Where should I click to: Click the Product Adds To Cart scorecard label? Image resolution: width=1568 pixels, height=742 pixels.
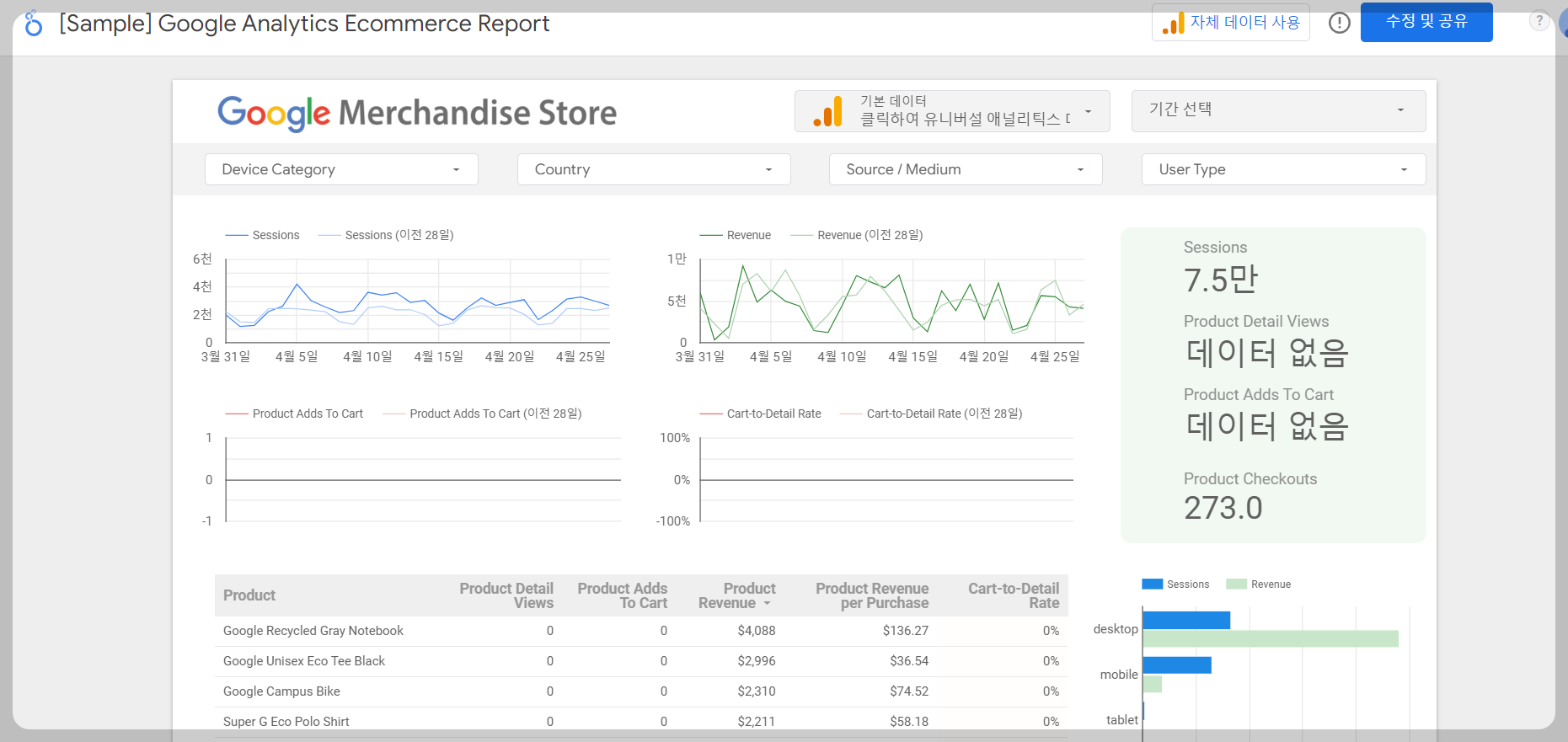tap(1259, 395)
